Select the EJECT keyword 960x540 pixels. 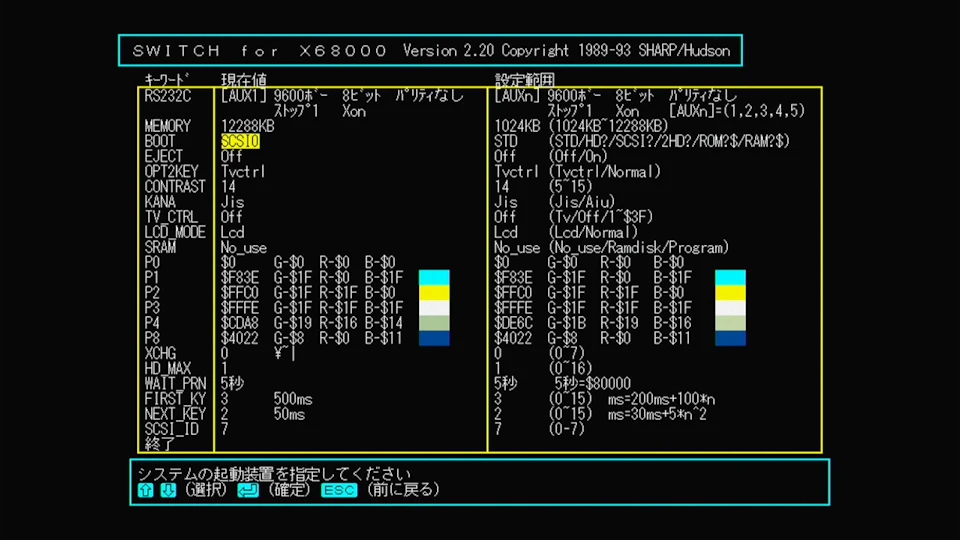(x=163, y=157)
